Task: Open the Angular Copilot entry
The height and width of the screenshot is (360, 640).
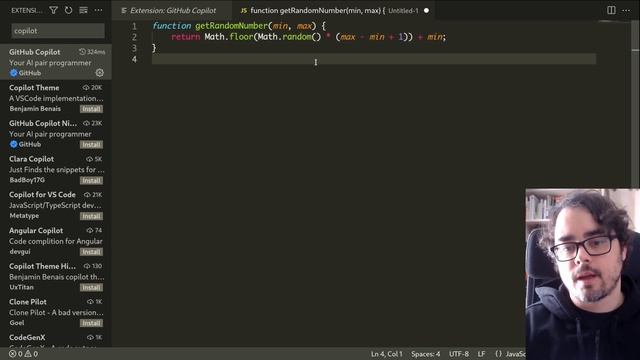Action: click(56, 240)
